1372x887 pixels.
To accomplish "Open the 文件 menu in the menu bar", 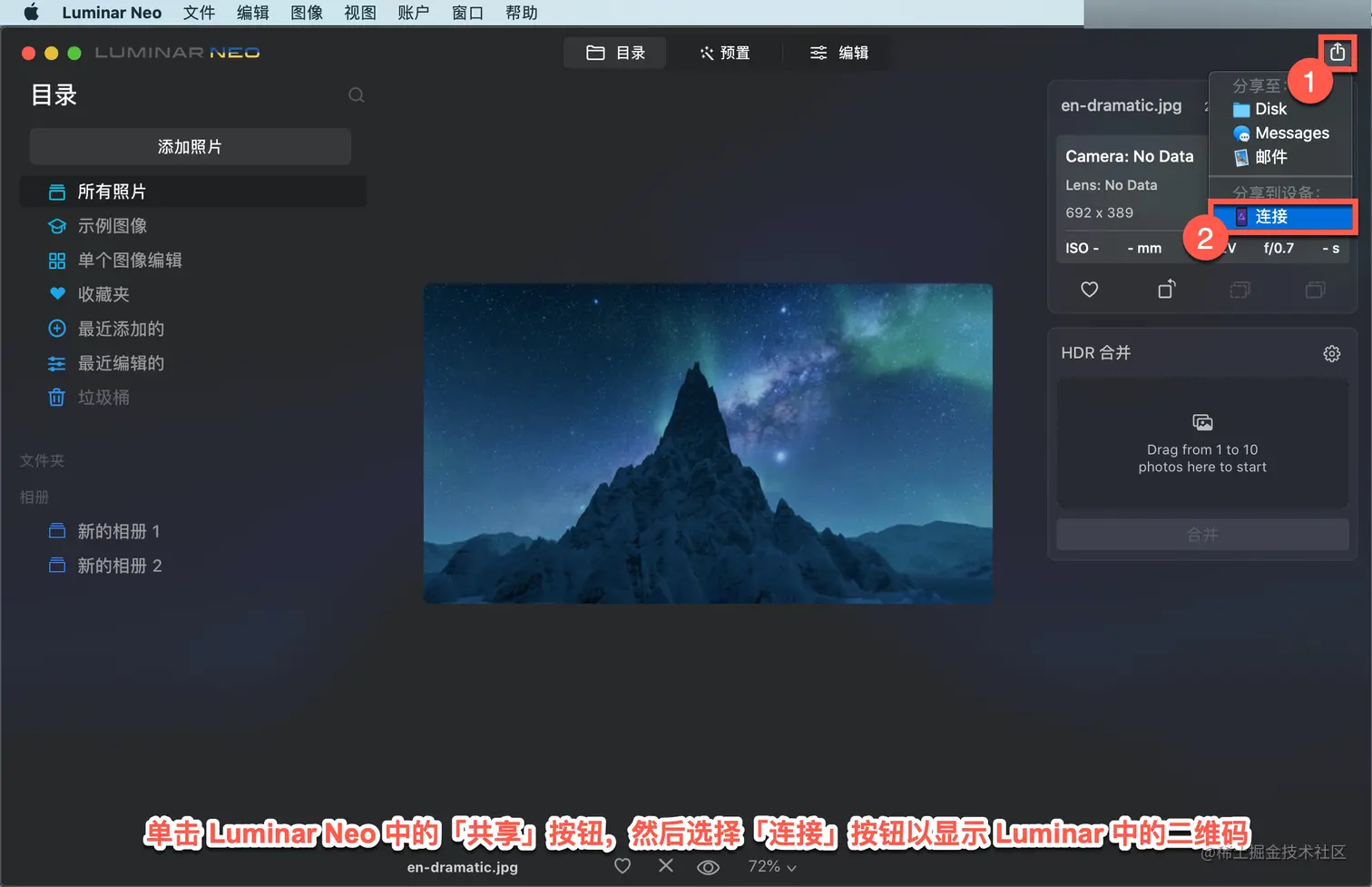I will point(199,13).
